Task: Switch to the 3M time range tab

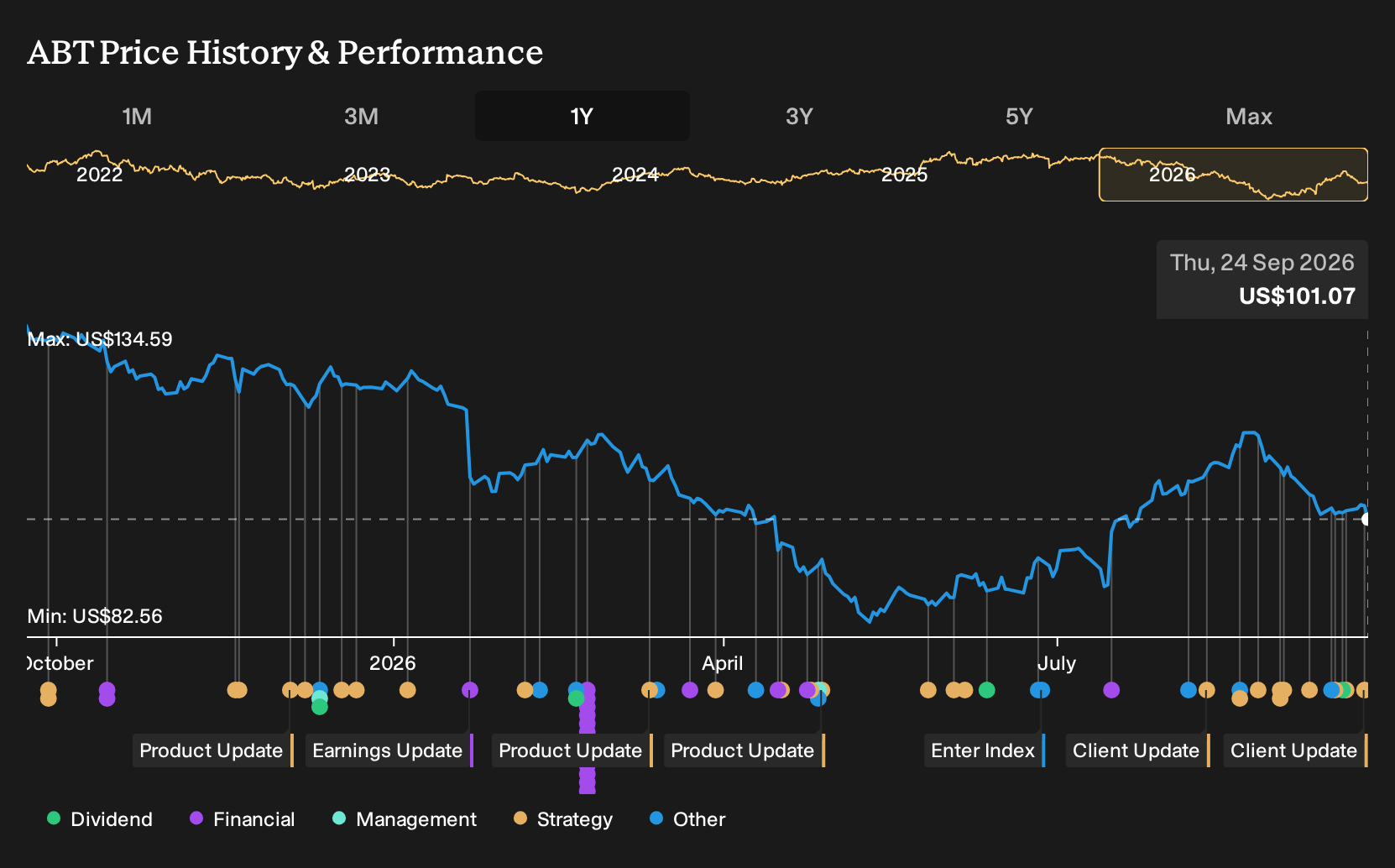Action: tap(361, 116)
